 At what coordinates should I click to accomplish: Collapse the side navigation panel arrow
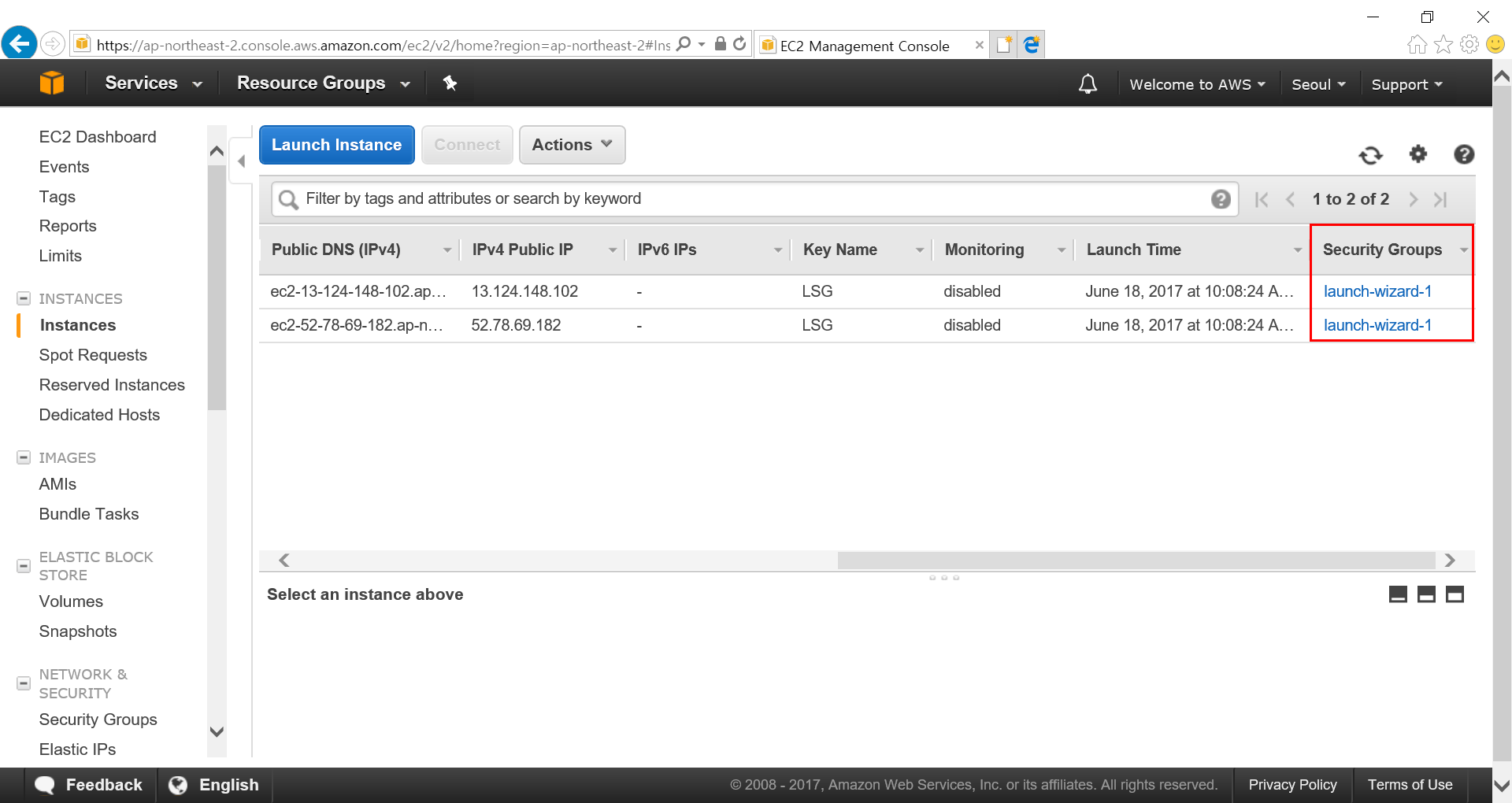click(x=242, y=161)
